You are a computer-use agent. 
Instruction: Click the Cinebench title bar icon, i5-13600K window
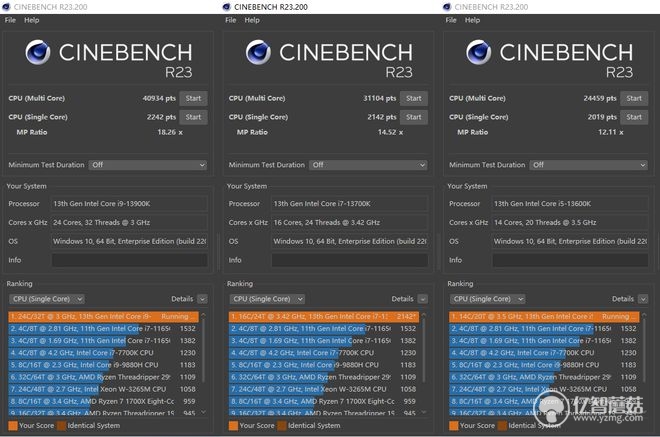[x=447, y=7]
